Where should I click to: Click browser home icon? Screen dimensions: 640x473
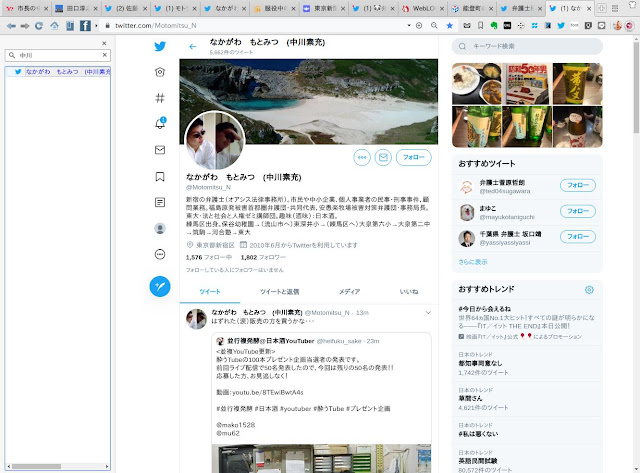[x=54, y=26]
